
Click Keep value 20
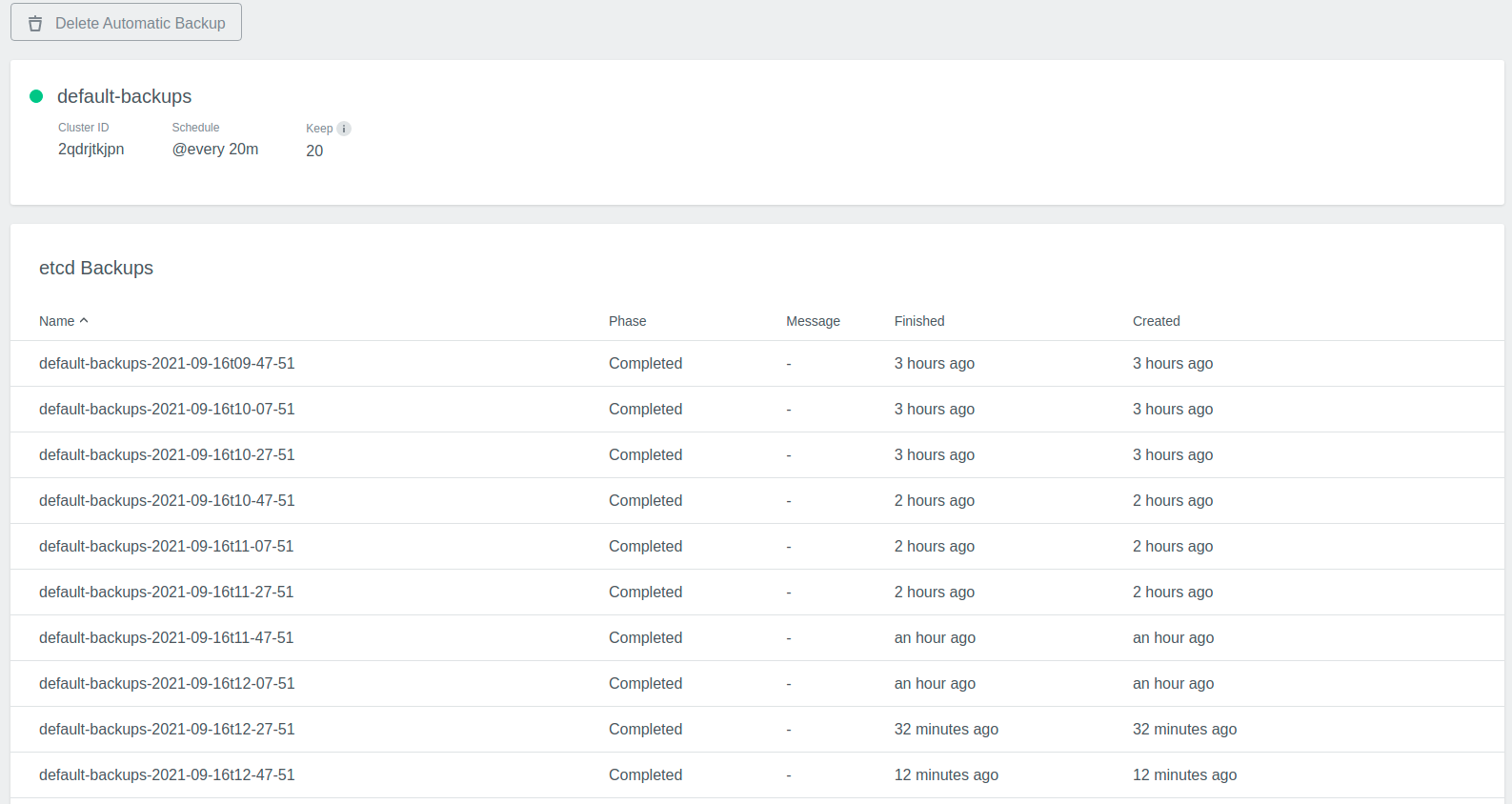tap(314, 151)
